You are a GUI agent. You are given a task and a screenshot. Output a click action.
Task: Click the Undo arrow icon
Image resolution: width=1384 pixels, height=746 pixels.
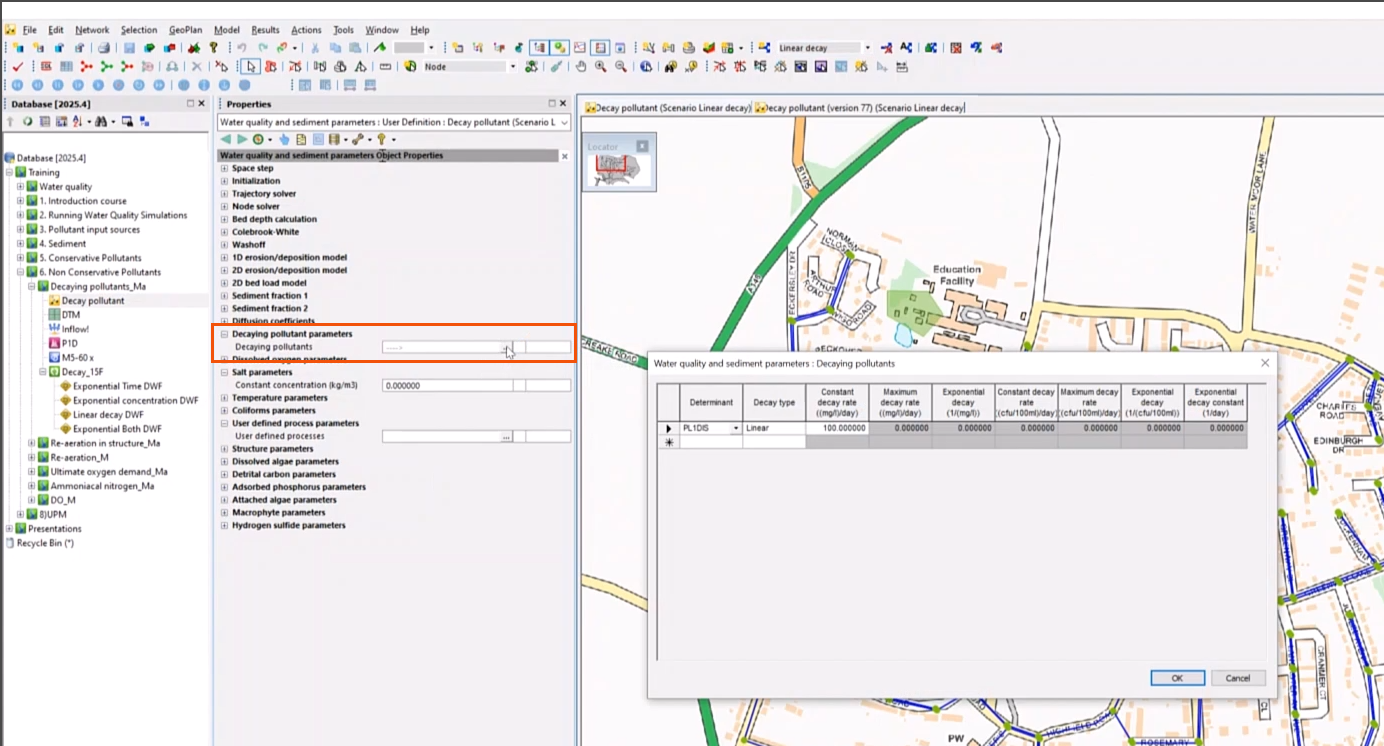coord(243,47)
